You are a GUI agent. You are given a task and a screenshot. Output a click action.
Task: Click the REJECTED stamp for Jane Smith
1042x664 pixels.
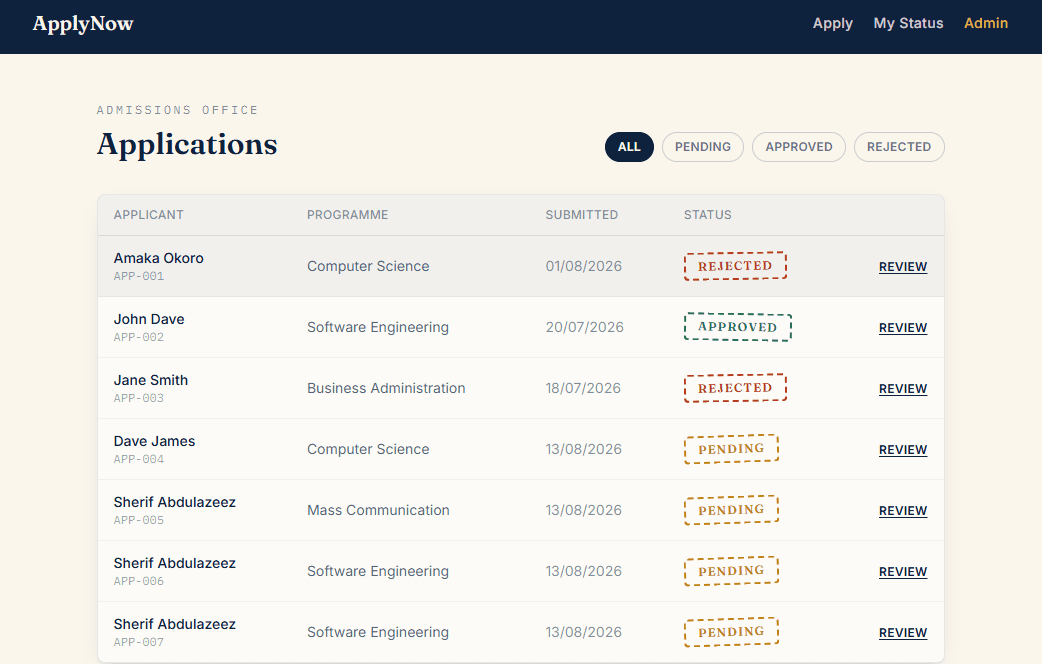coord(735,388)
